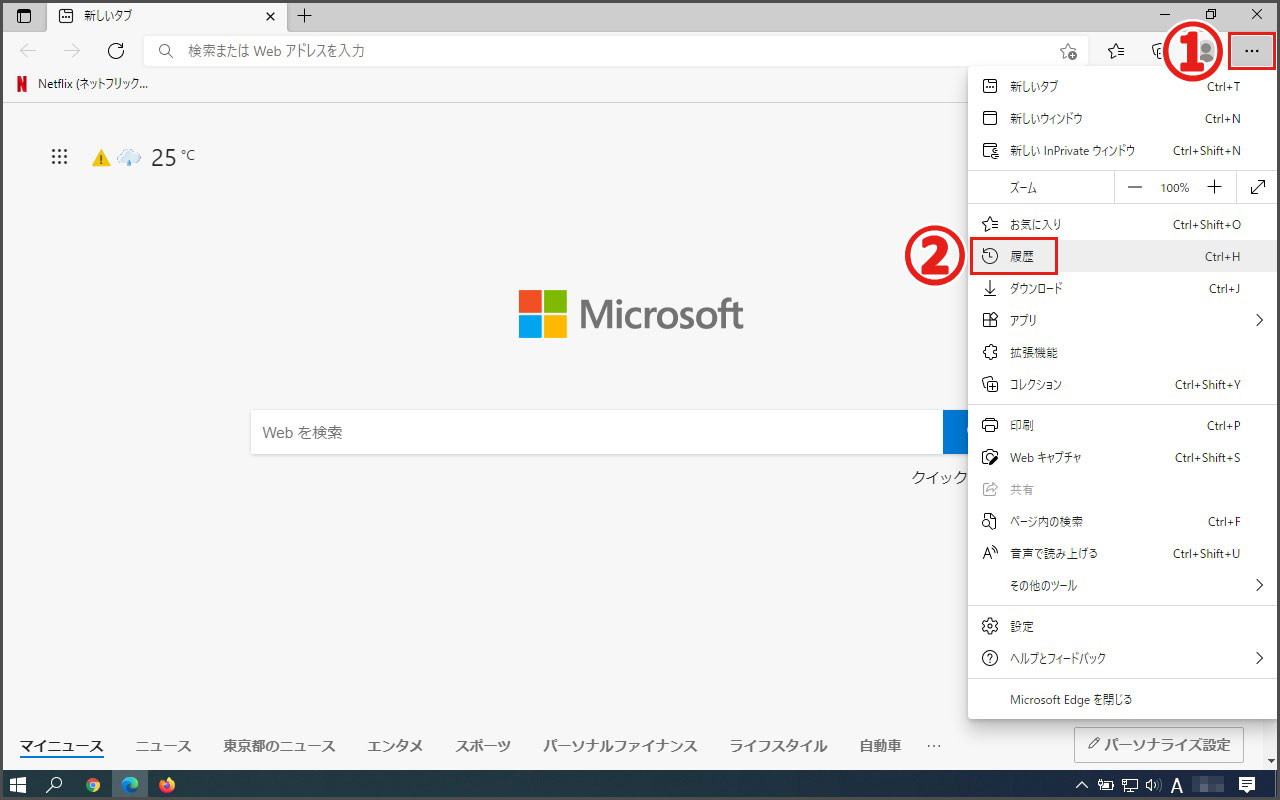
Task: Click the network tray icon
Action: [x=1130, y=785]
